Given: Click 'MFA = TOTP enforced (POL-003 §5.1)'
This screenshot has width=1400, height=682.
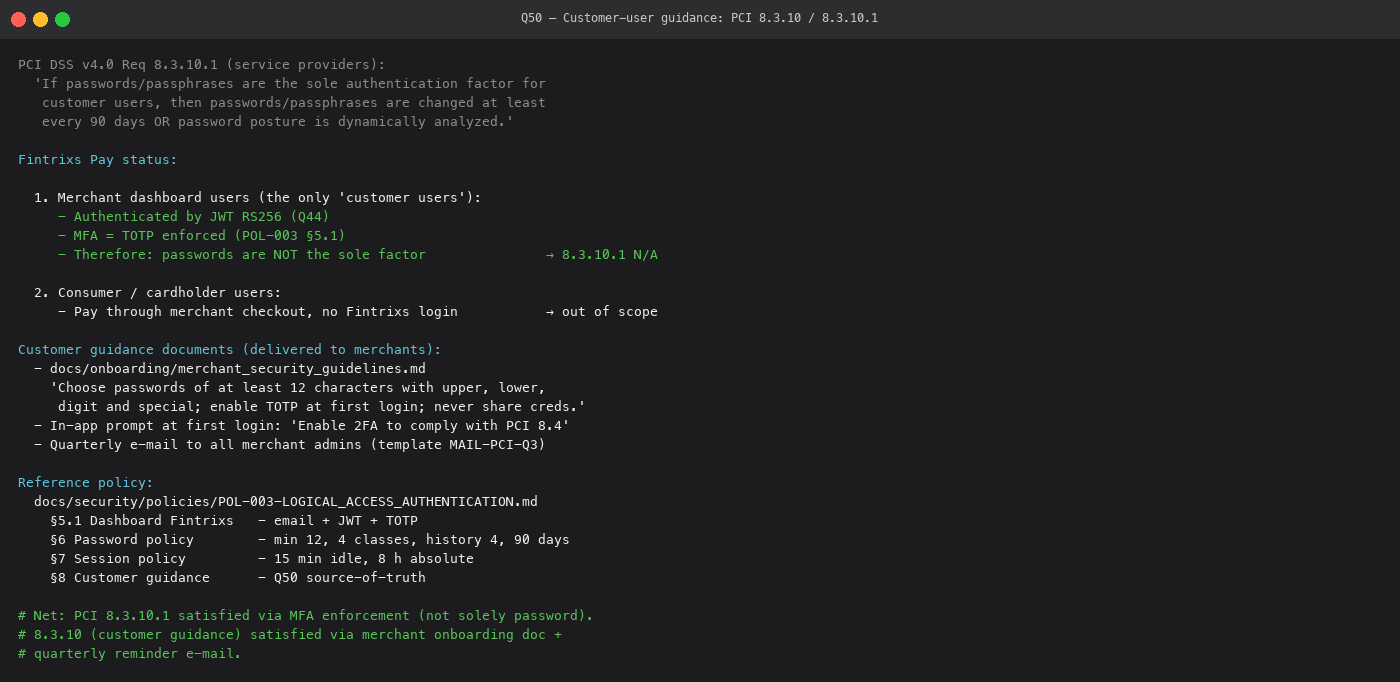Looking at the screenshot, I should coord(202,236).
